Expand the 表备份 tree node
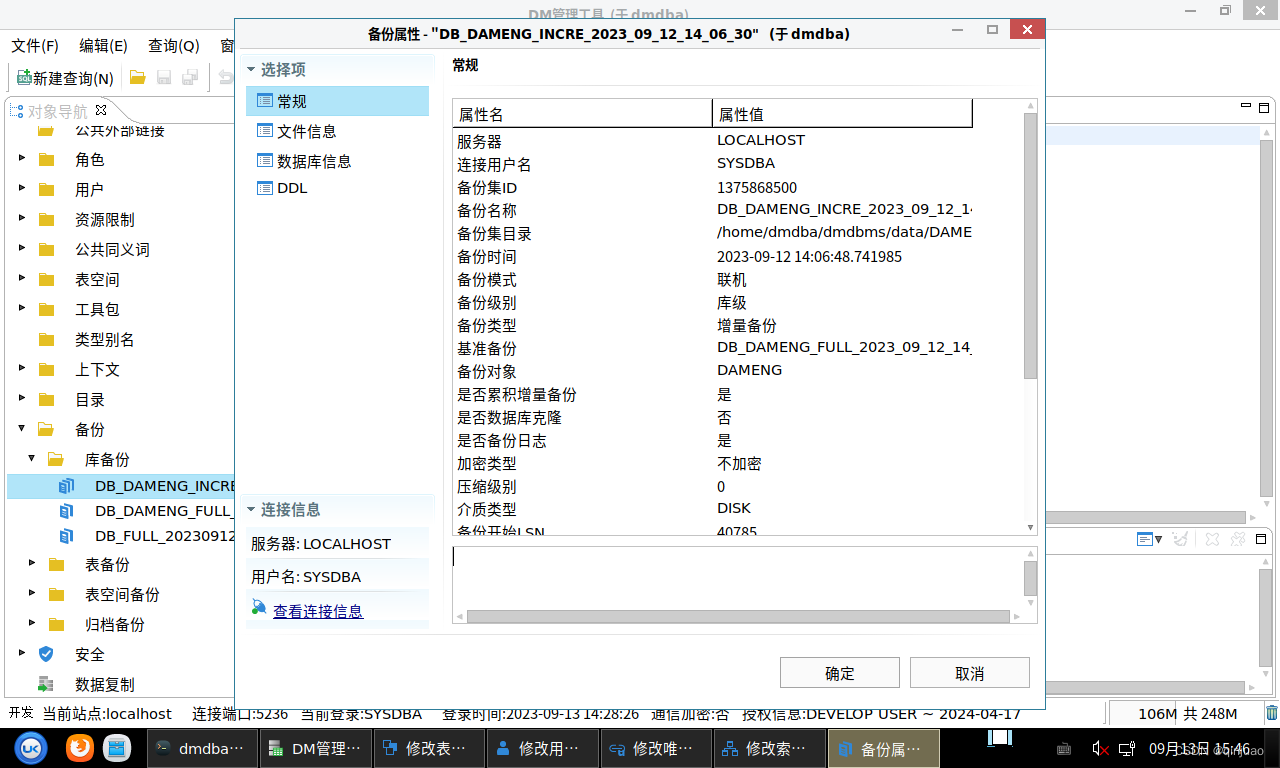Viewport: 1280px width, 768px height. pyautogui.click(x=32, y=564)
